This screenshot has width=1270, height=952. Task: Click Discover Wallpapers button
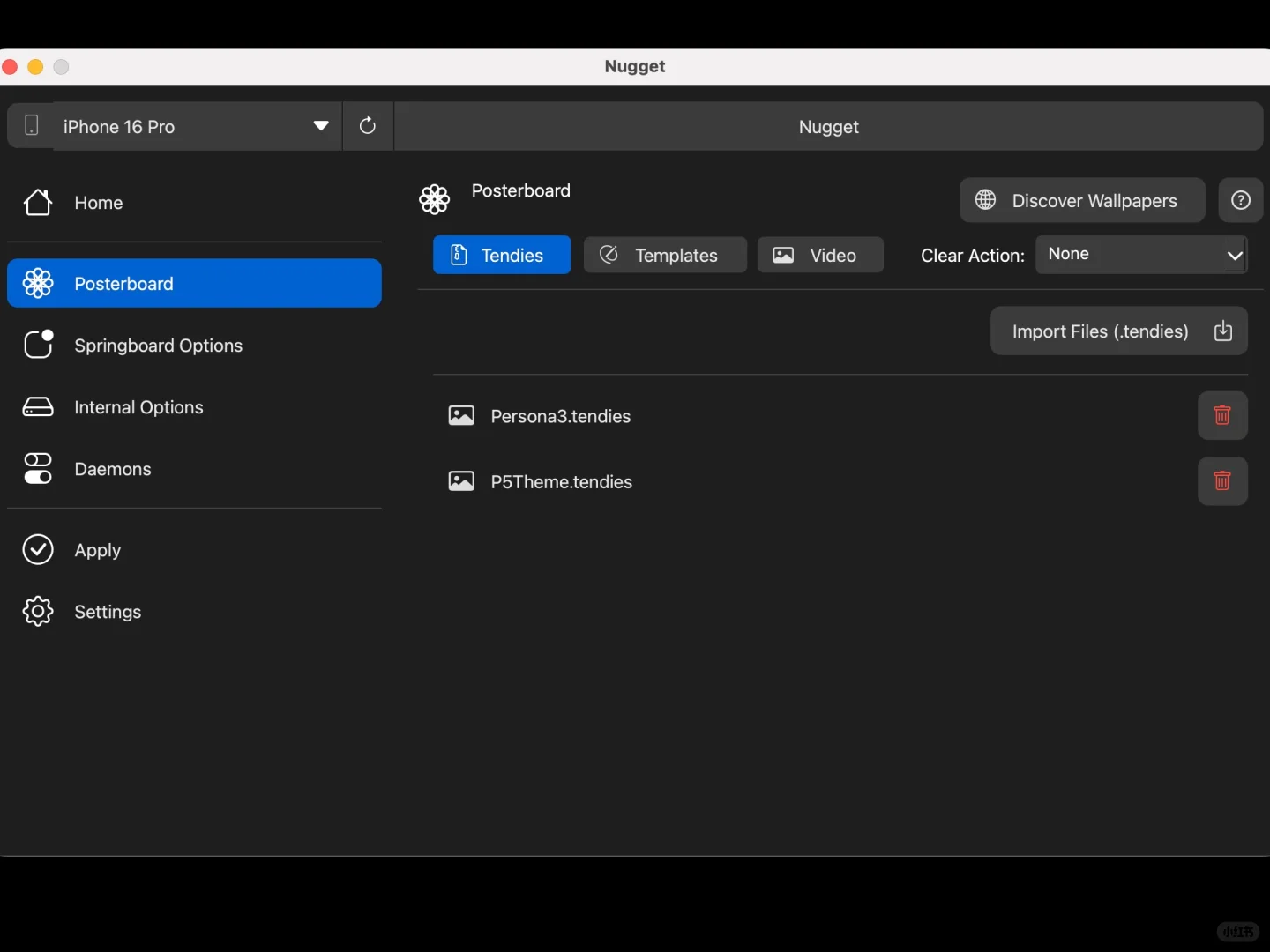(1082, 200)
